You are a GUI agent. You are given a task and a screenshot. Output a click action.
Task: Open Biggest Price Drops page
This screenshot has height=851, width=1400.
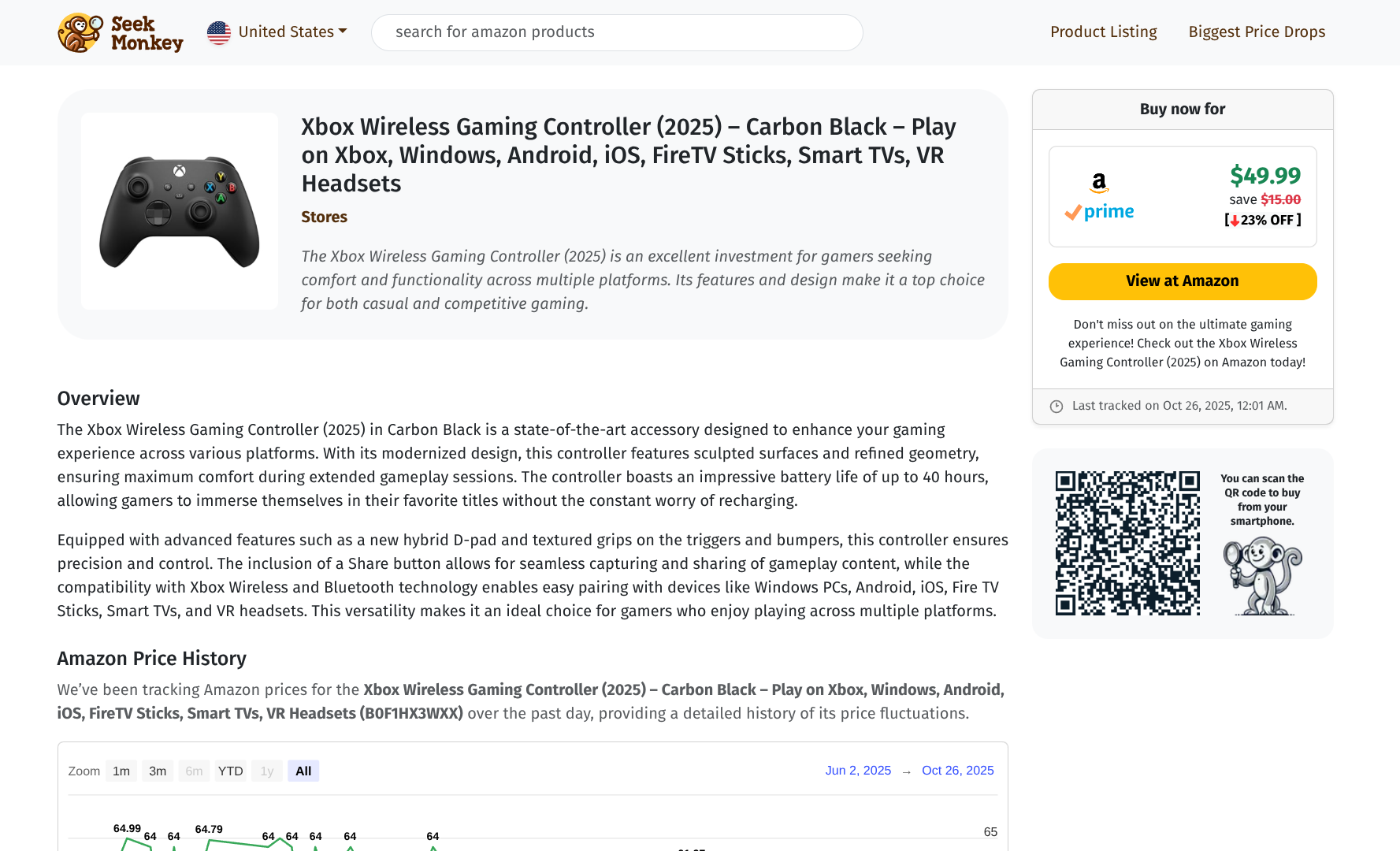(x=1257, y=32)
